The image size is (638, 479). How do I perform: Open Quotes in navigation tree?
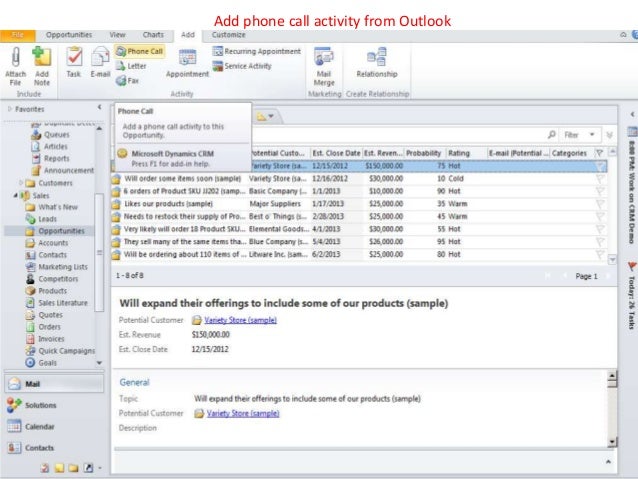click(x=44, y=315)
